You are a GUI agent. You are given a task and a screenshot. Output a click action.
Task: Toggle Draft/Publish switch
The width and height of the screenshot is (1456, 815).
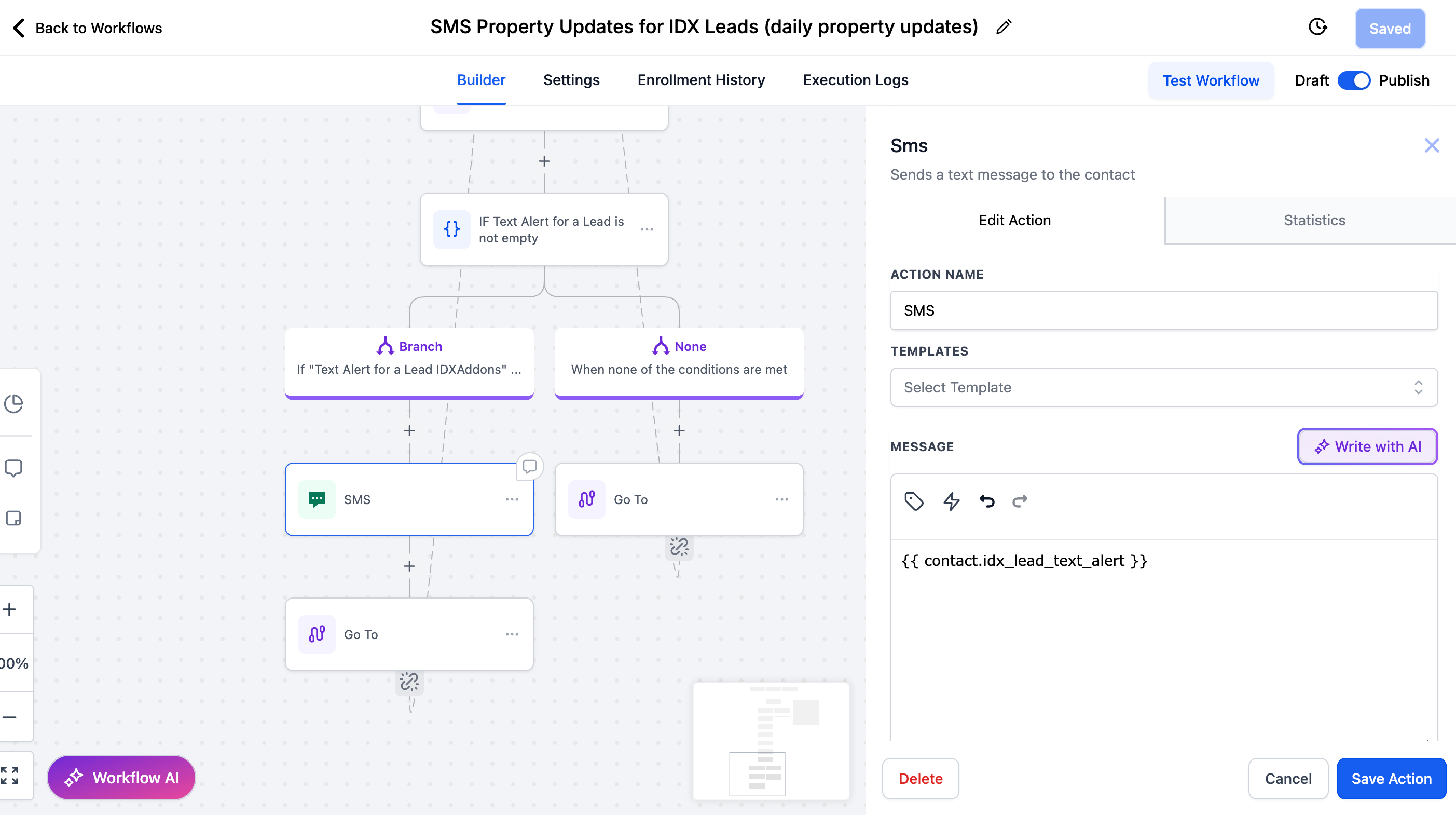[1354, 80]
